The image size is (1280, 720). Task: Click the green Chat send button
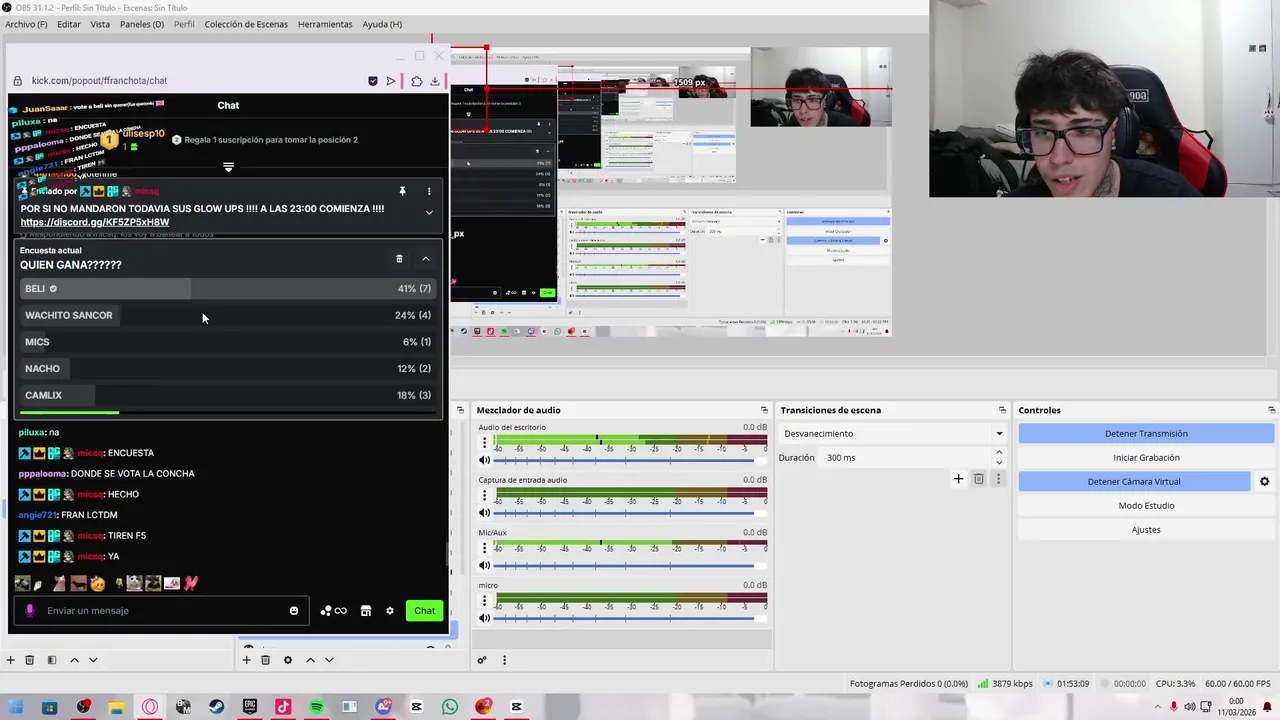425,611
